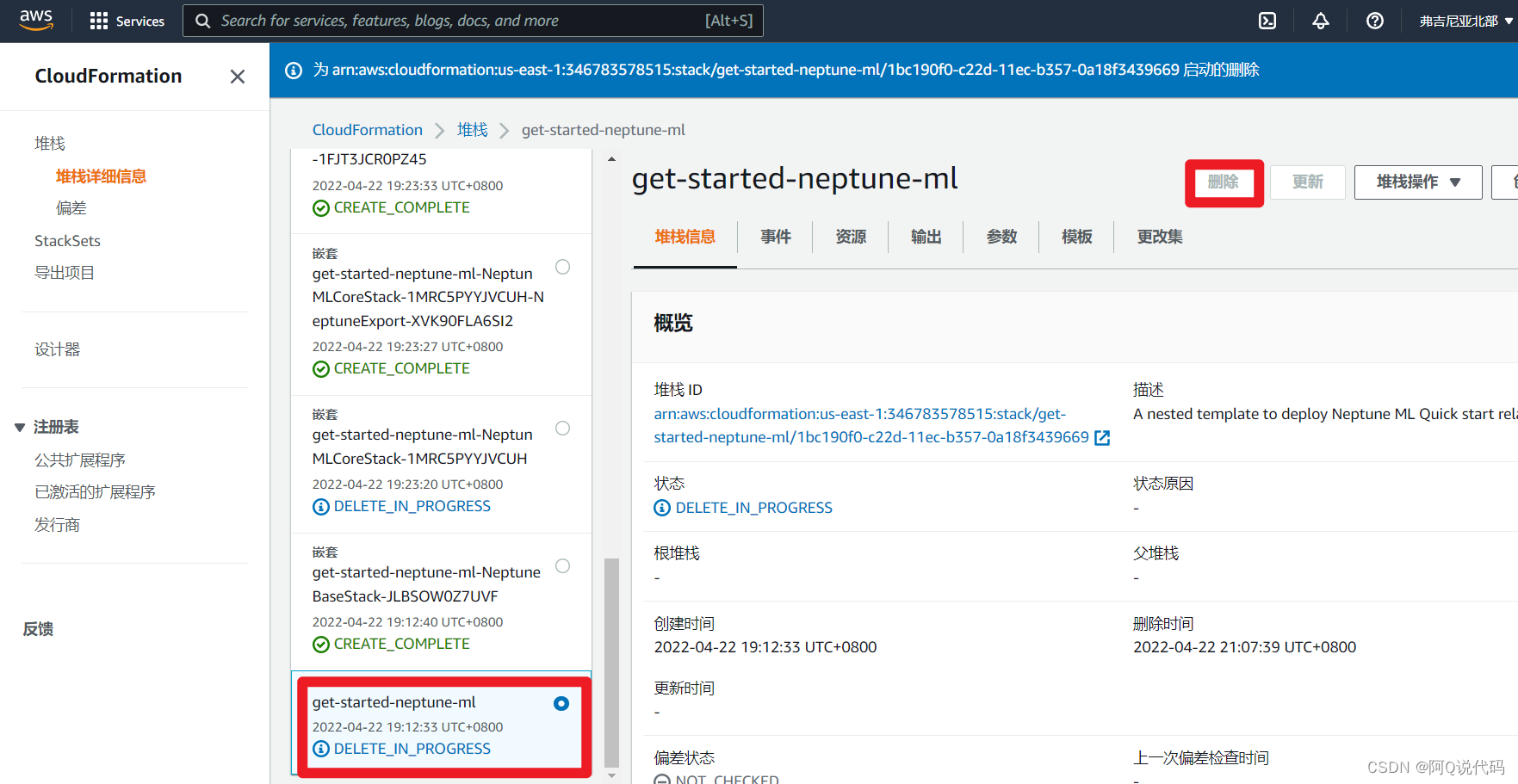Click the 更新 button
This screenshot has width=1518, height=784.
point(1307,182)
